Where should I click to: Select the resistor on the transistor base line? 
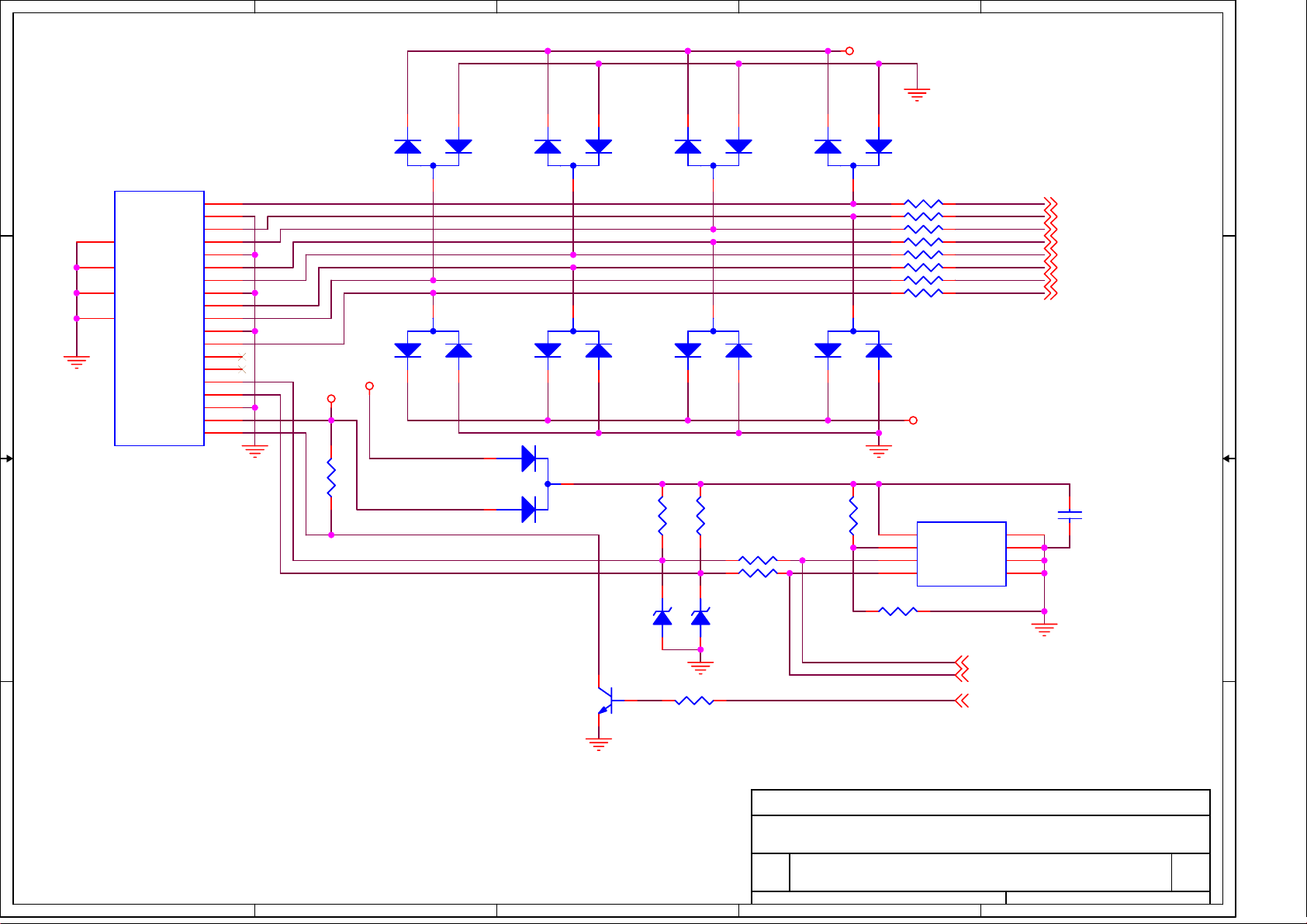click(x=694, y=701)
